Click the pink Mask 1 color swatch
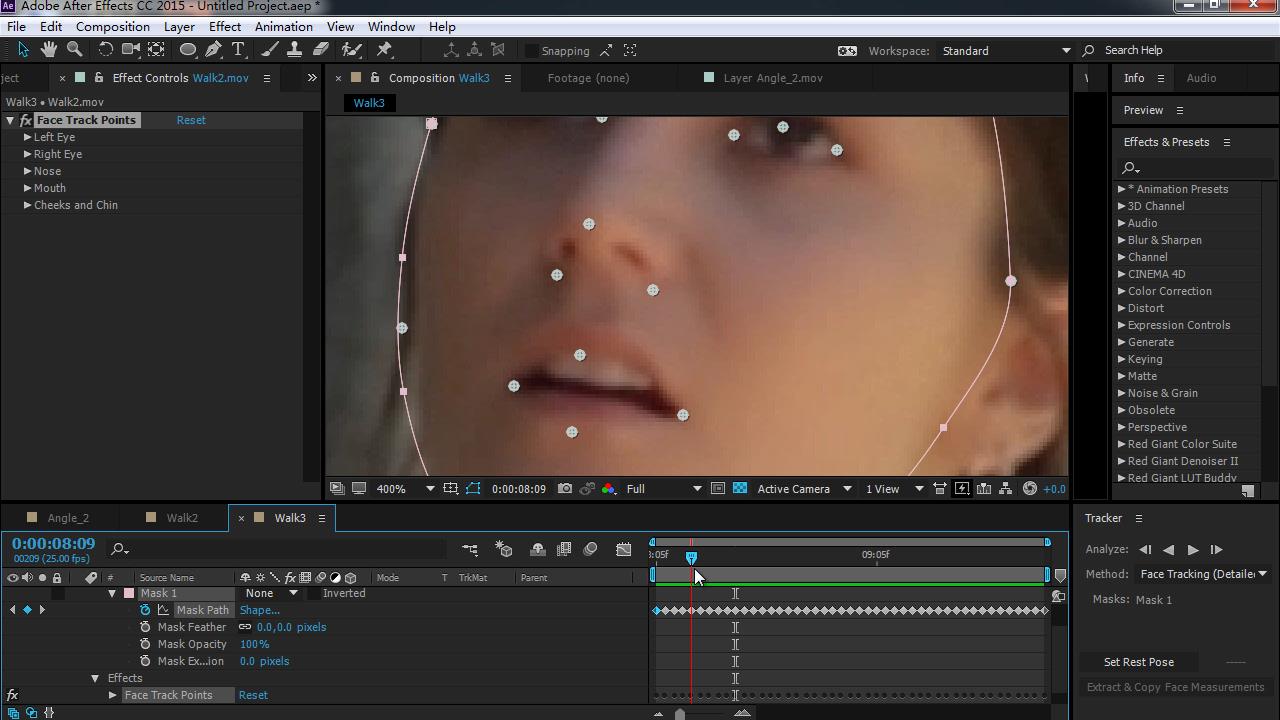Viewport: 1280px width, 720px height. (129, 594)
